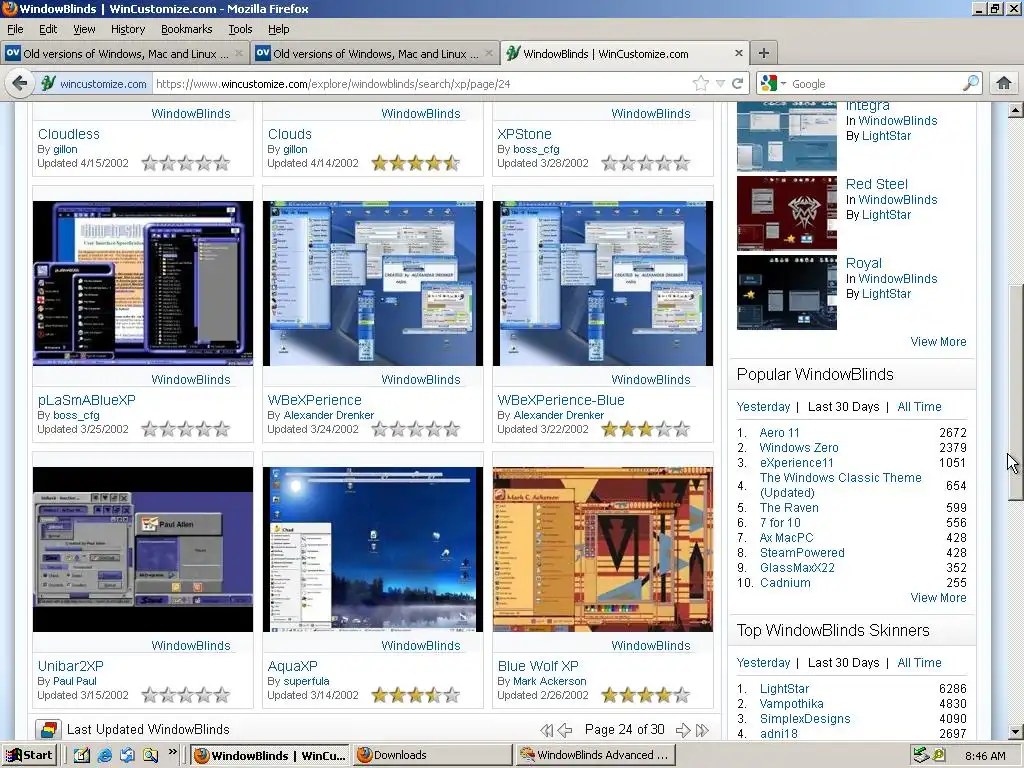
Task: Jump to first page double-left arrow
Action: 546,730
